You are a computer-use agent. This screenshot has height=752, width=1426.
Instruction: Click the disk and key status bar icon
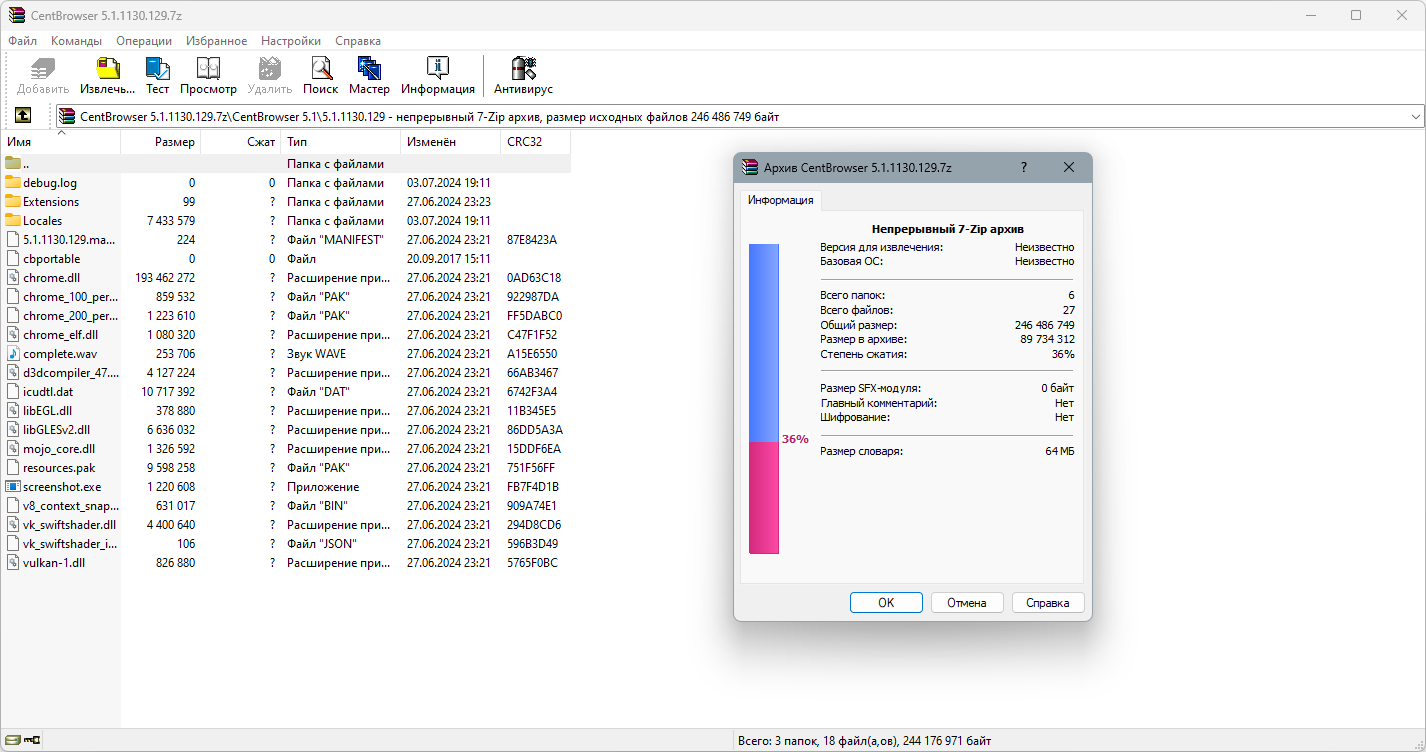tap(23, 741)
